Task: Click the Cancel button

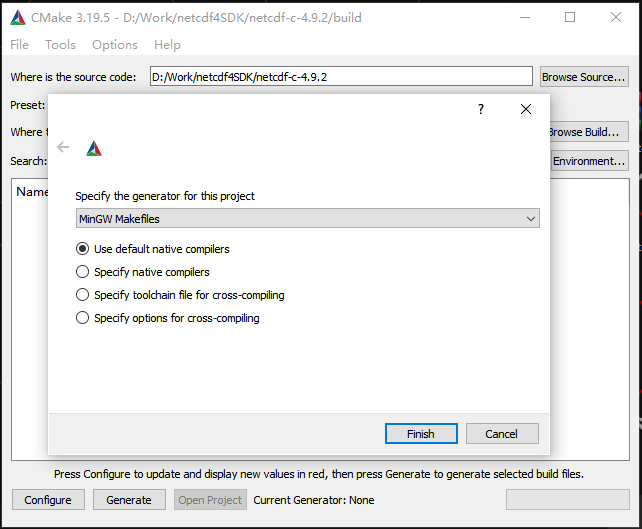Action: [502, 434]
